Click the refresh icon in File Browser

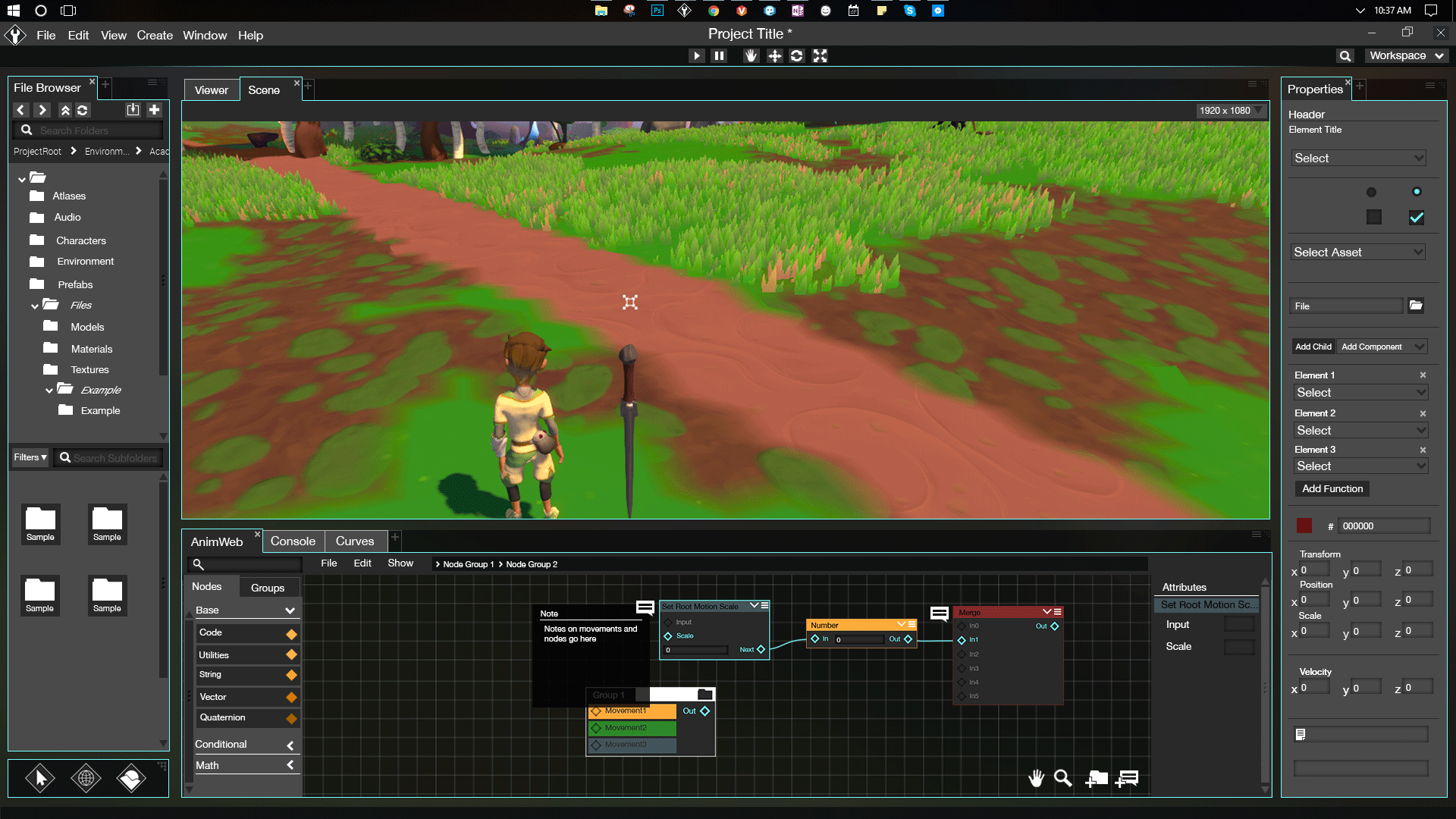[x=83, y=110]
